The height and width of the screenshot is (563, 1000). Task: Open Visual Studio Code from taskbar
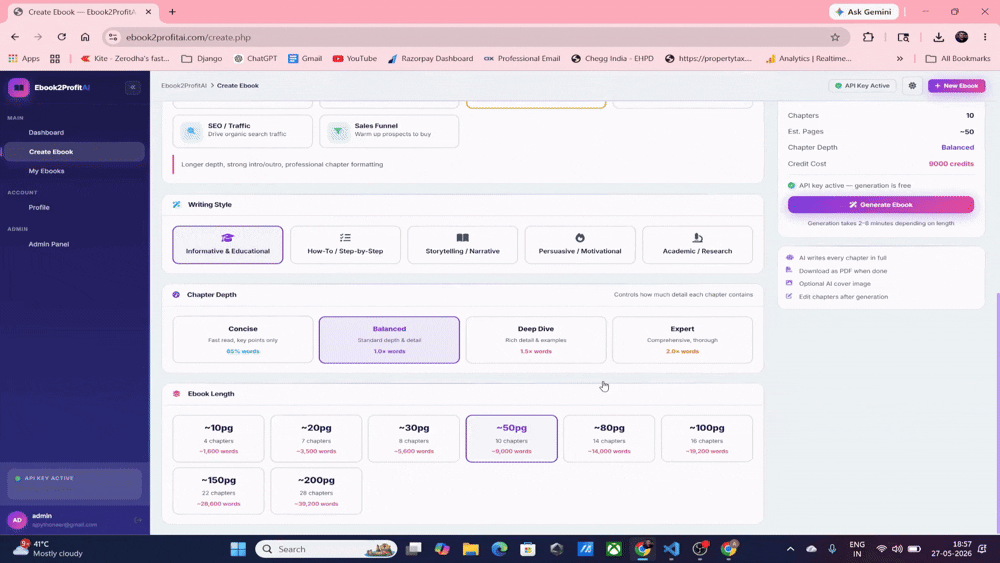point(671,549)
